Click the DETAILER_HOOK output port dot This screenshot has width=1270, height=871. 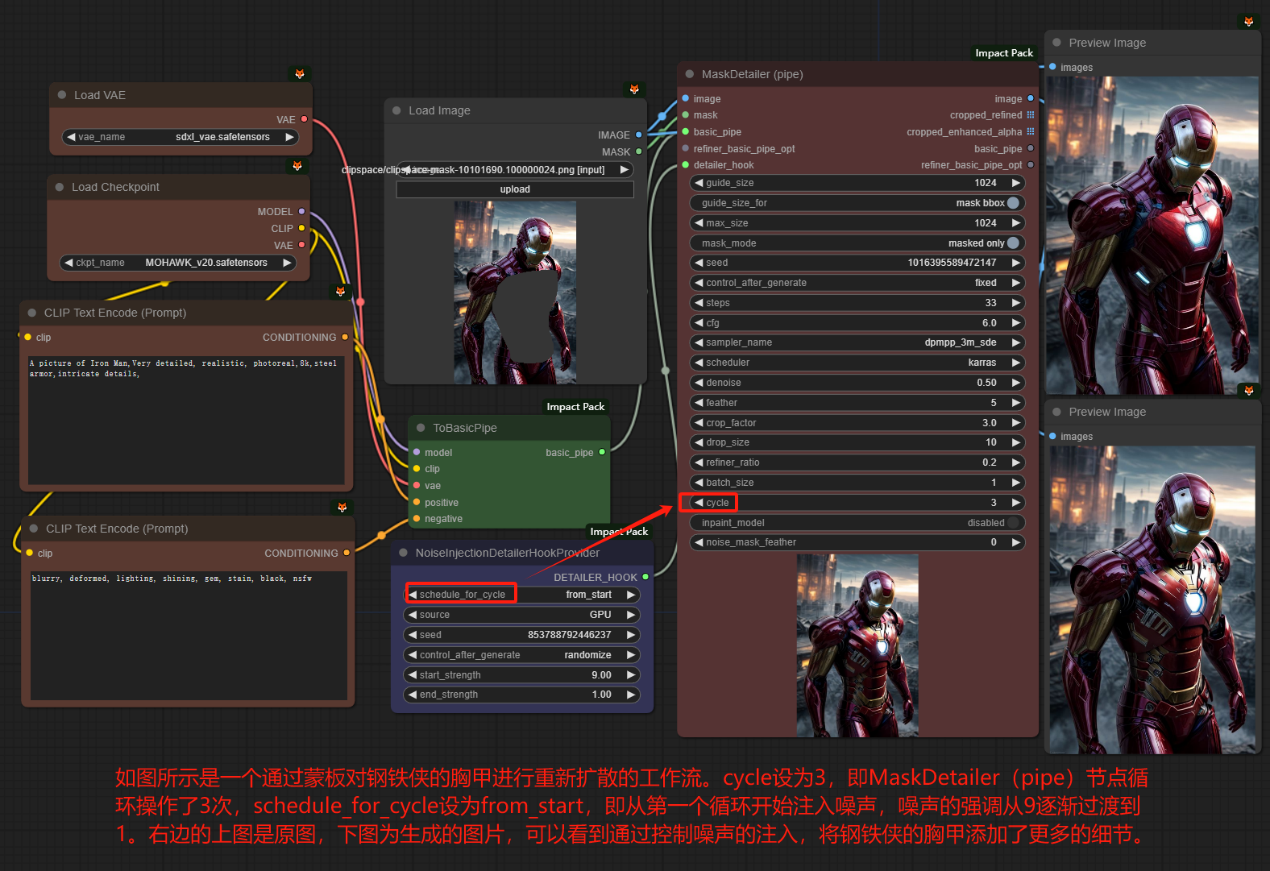(x=645, y=577)
